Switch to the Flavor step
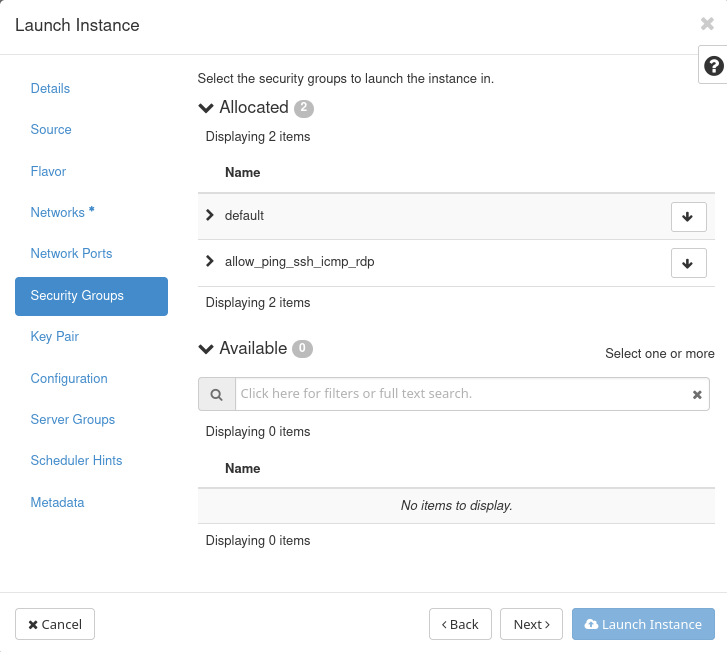Image resolution: width=727 pixels, height=652 pixels. [x=48, y=172]
